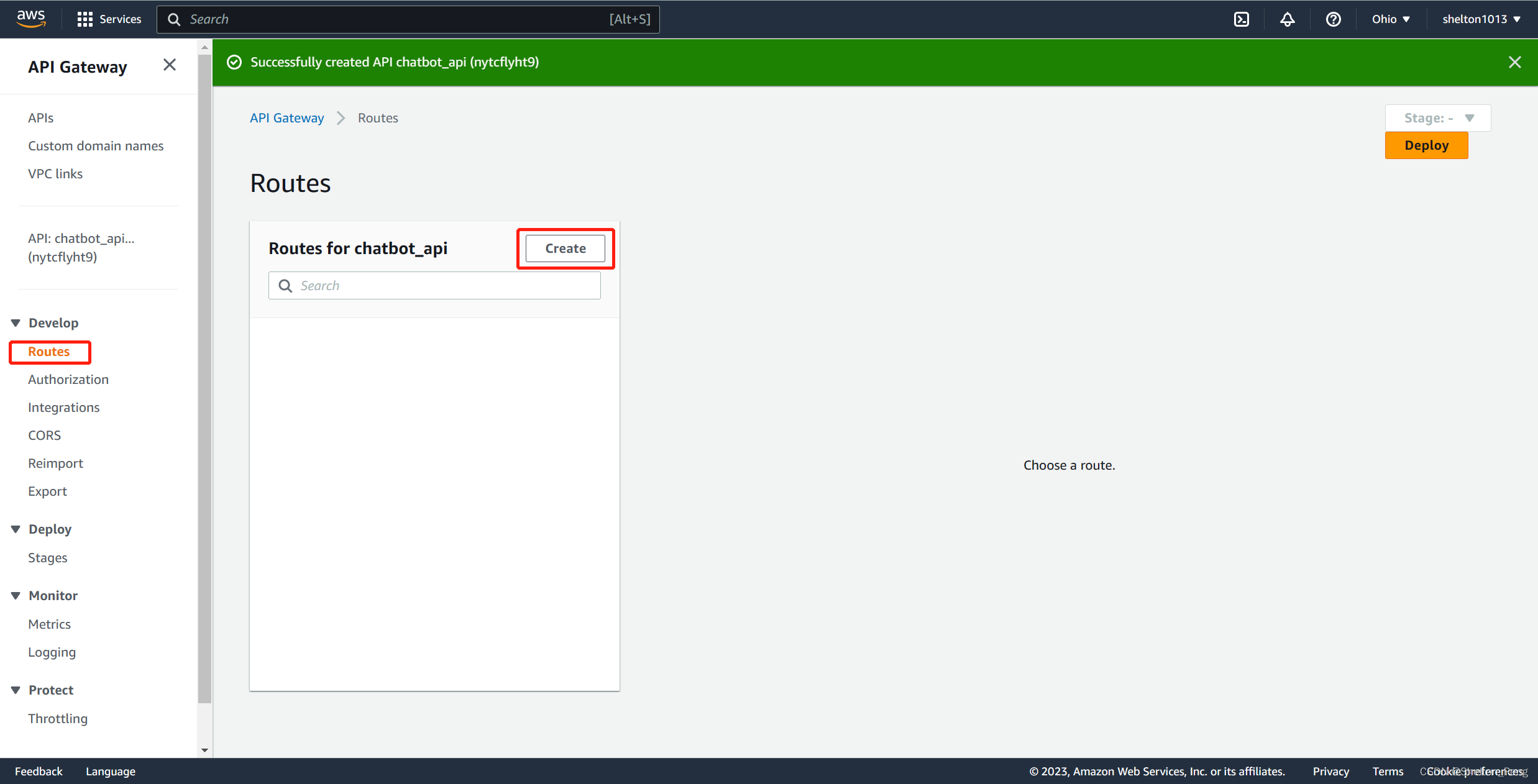Click the sidebar scroll-down arrow
Image resolution: width=1538 pixels, height=784 pixels.
coord(204,750)
